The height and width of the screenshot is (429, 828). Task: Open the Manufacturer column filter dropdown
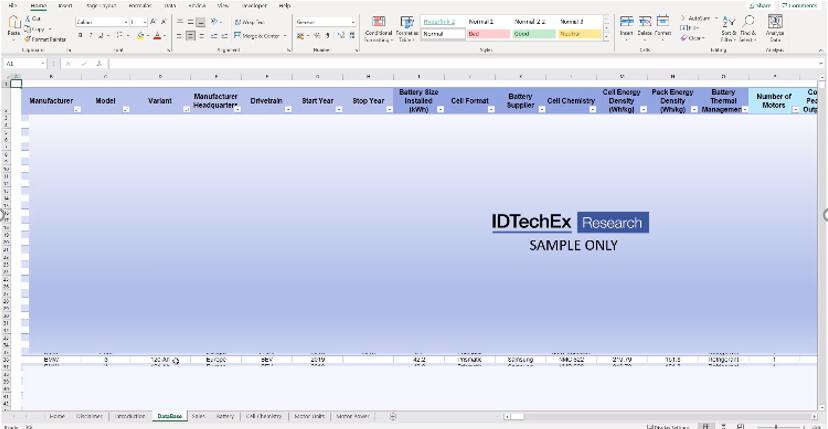click(78, 109)
